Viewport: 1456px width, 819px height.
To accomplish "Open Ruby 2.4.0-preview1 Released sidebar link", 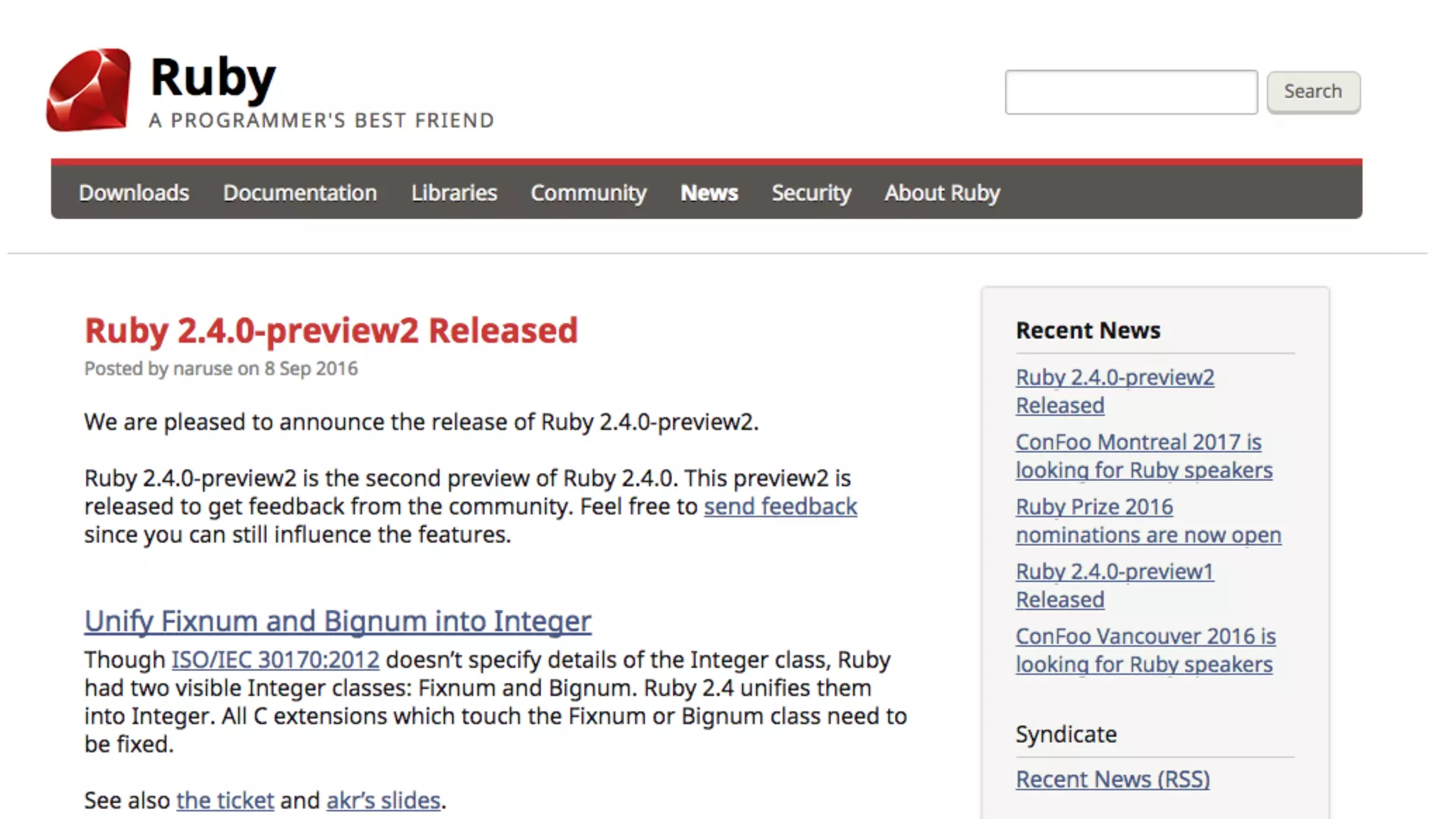I will [1114, 585].
